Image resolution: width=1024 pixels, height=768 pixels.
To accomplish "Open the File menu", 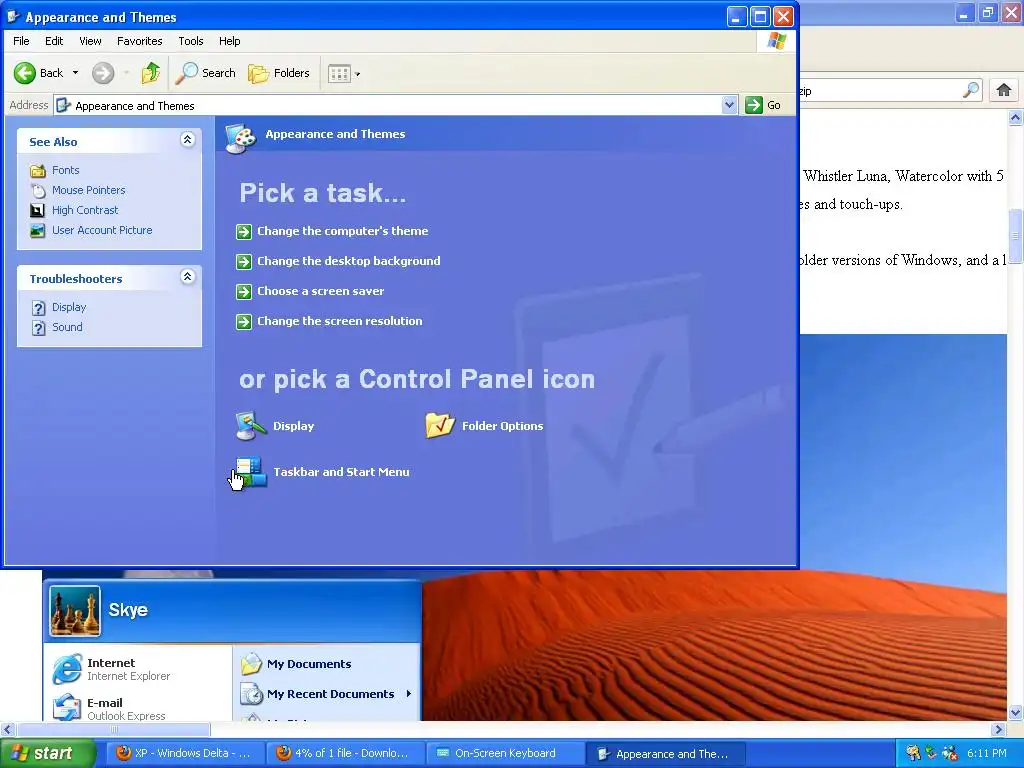I will tap(21, 41).
